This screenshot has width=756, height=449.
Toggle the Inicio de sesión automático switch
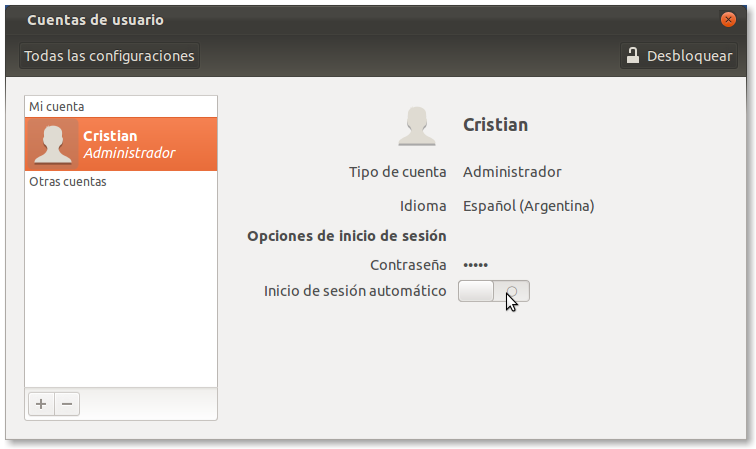coord(493,291)
